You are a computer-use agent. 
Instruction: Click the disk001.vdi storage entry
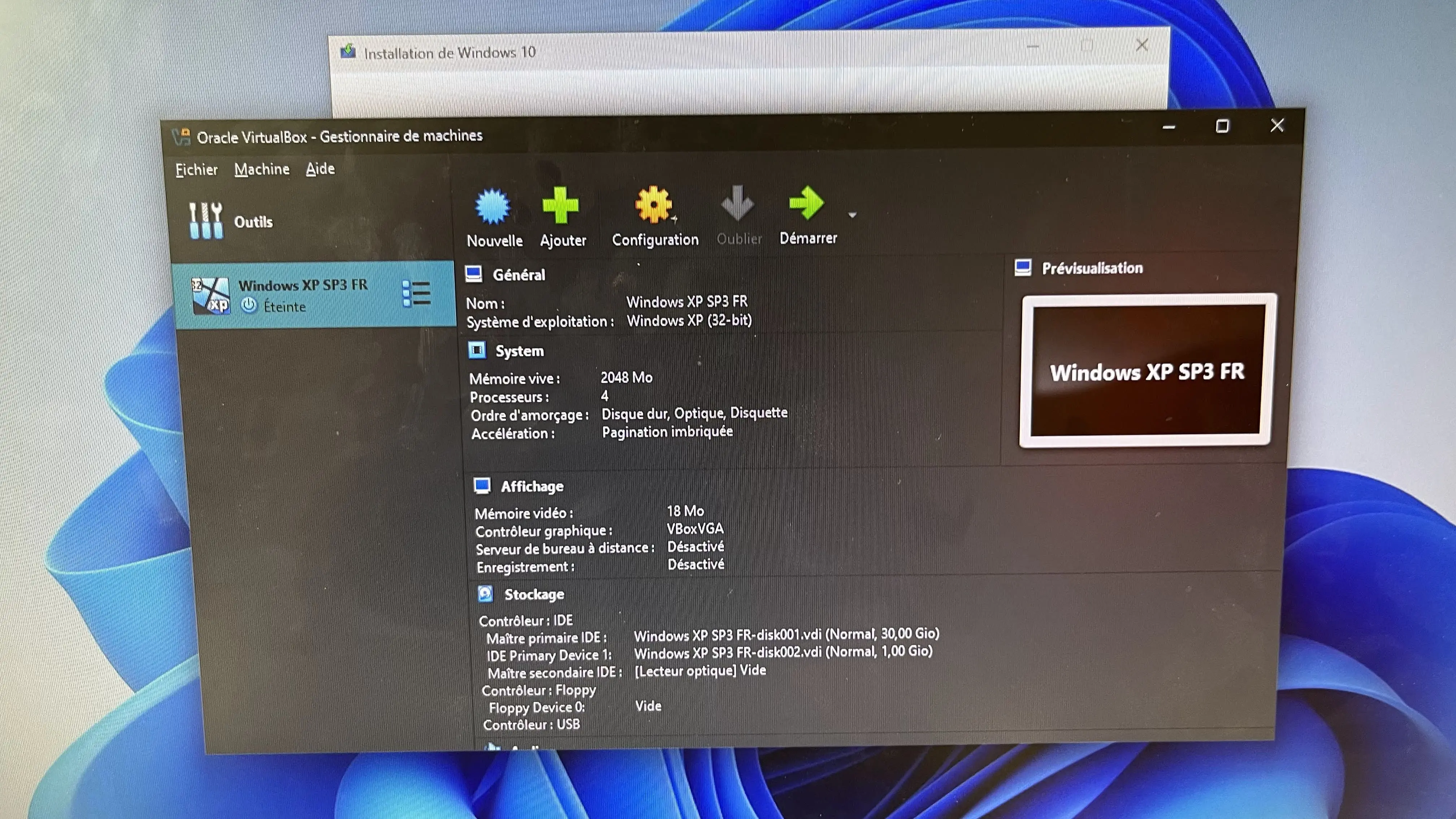click(x=786, y=635)
